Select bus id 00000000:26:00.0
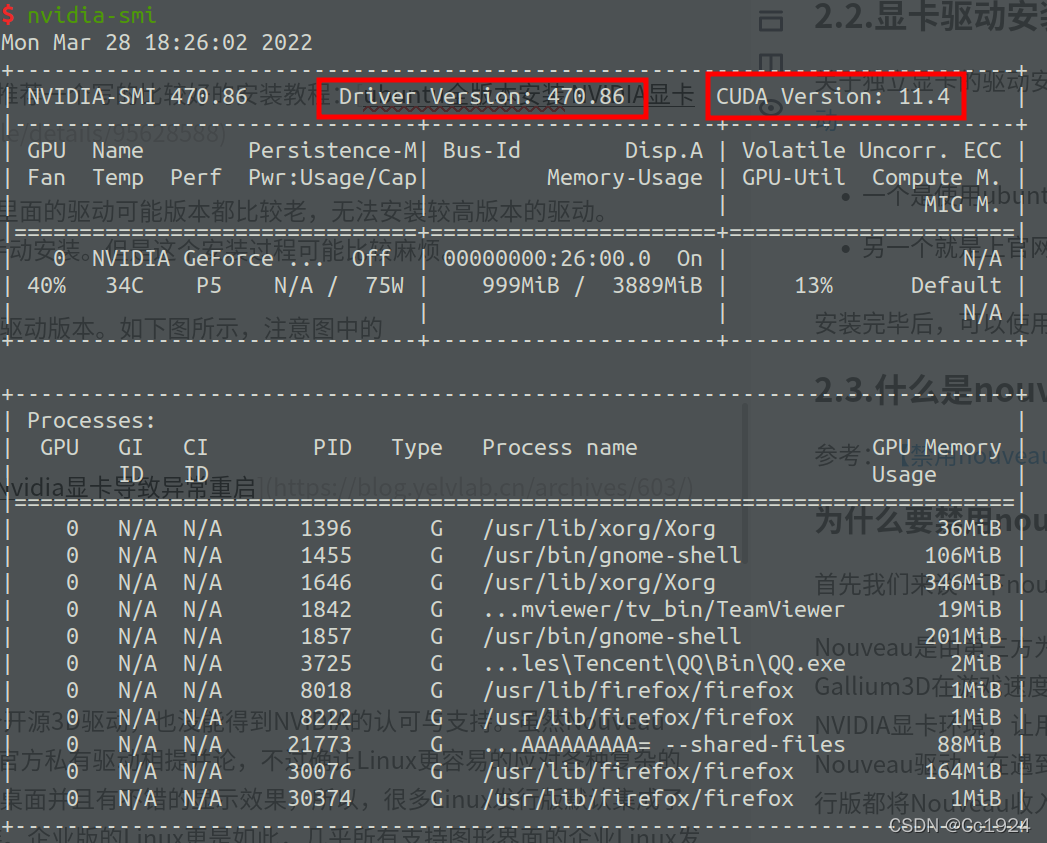 point(547,259)
